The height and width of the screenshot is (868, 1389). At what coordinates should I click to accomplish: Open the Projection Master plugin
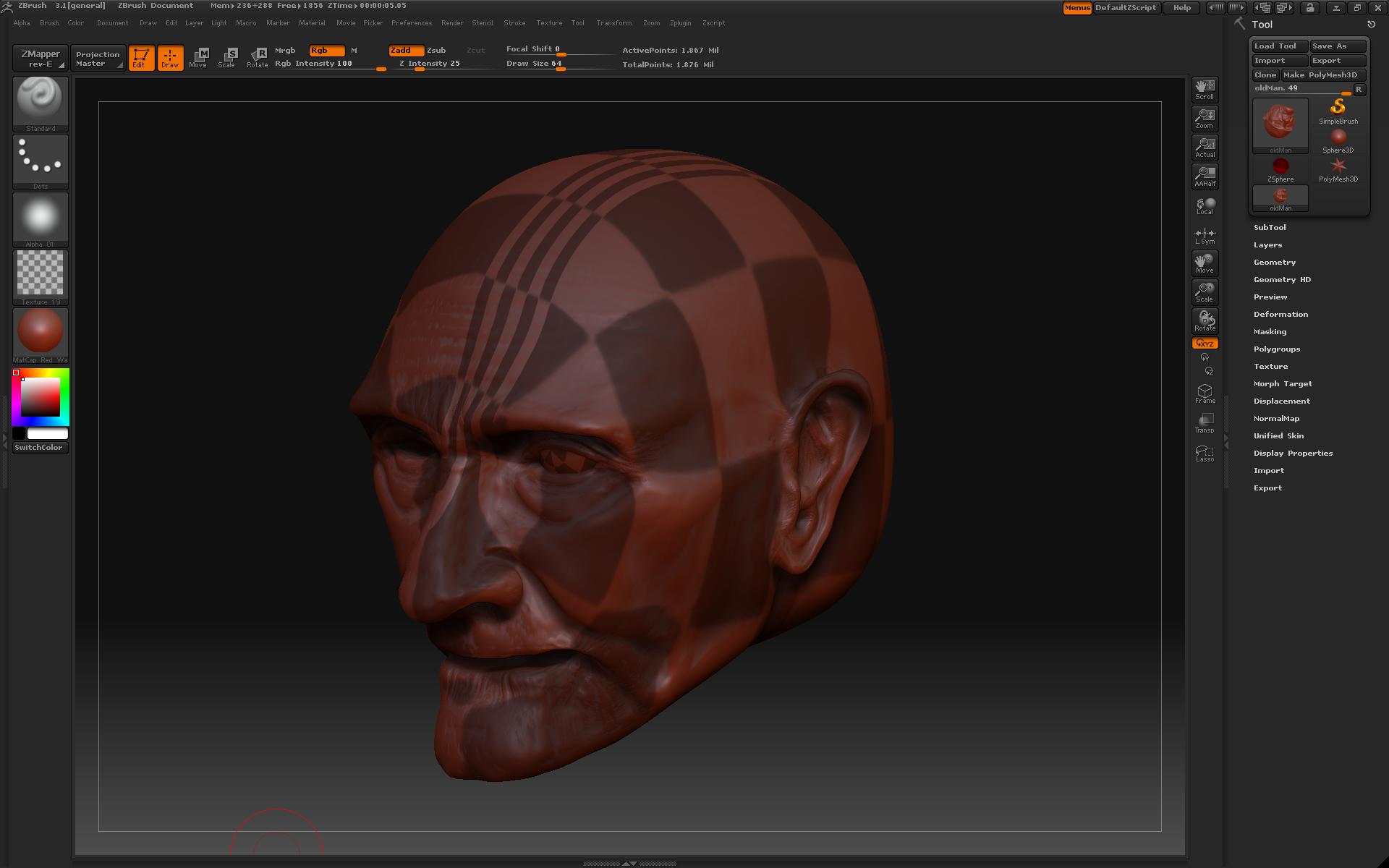tap(98, 57)
